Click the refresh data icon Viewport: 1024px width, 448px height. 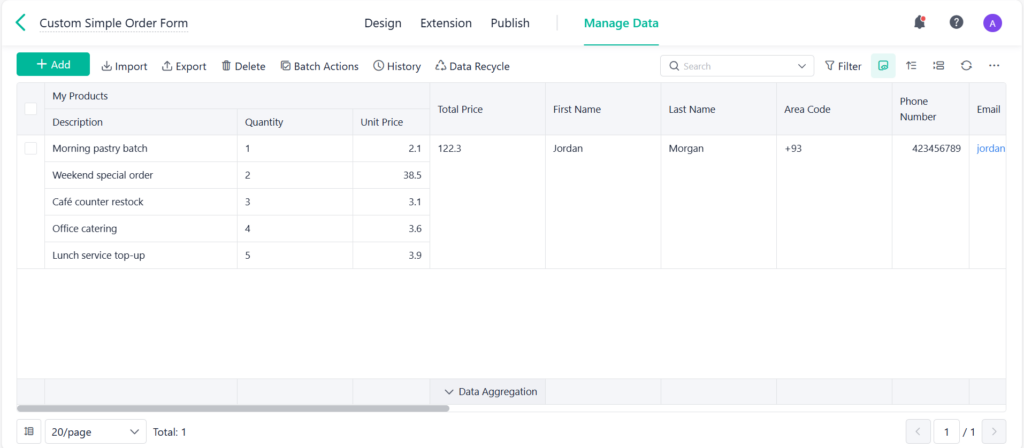click(966, 66)
